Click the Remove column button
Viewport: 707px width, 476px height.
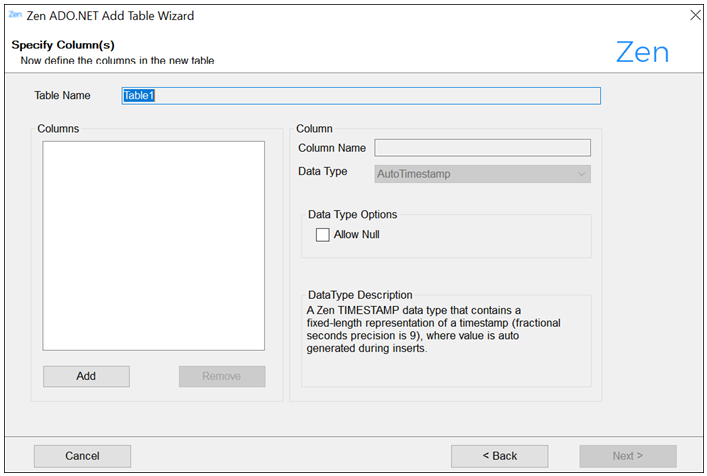222,376
